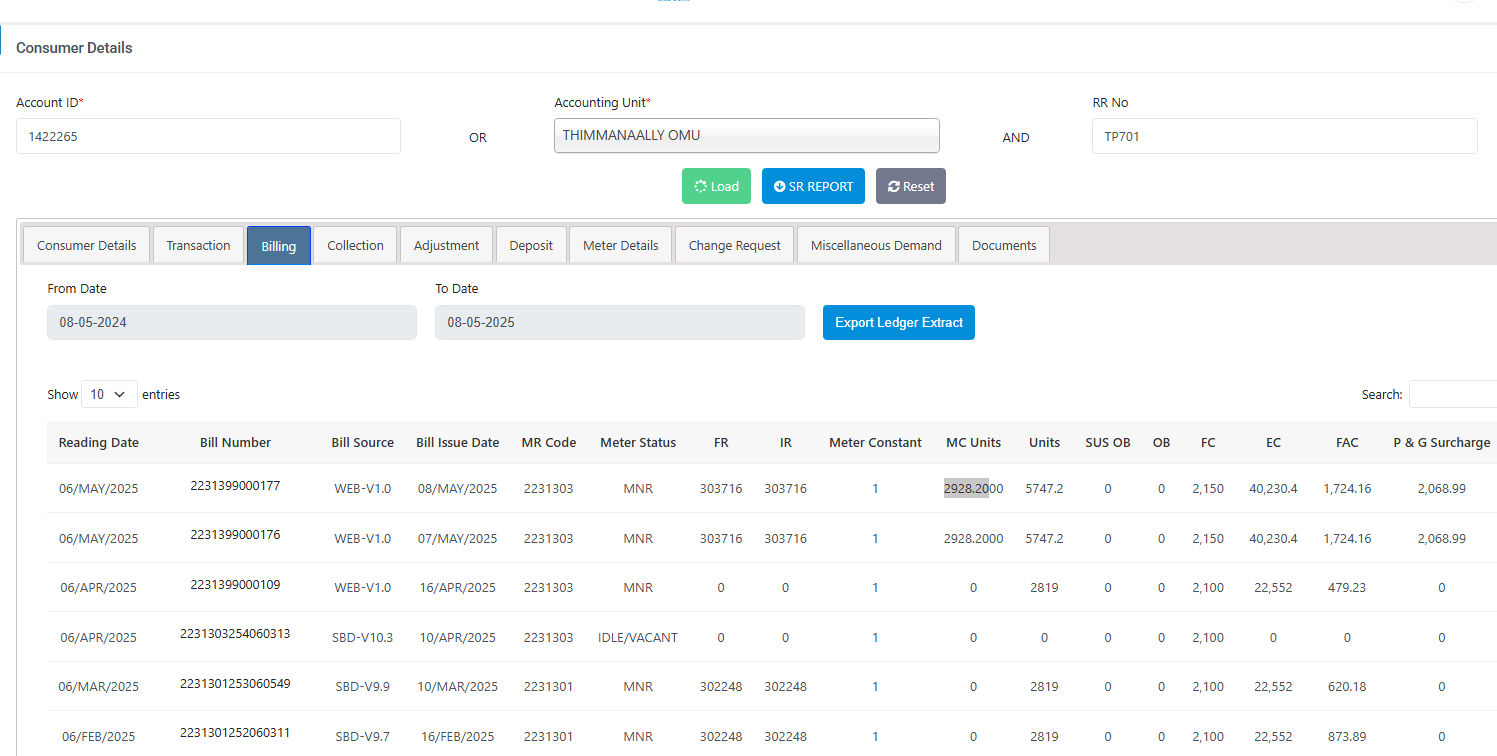Click bill source SBD-V9.7
Image resolution: width=1497 pixels, height=756 pixels.
(363, 736)
